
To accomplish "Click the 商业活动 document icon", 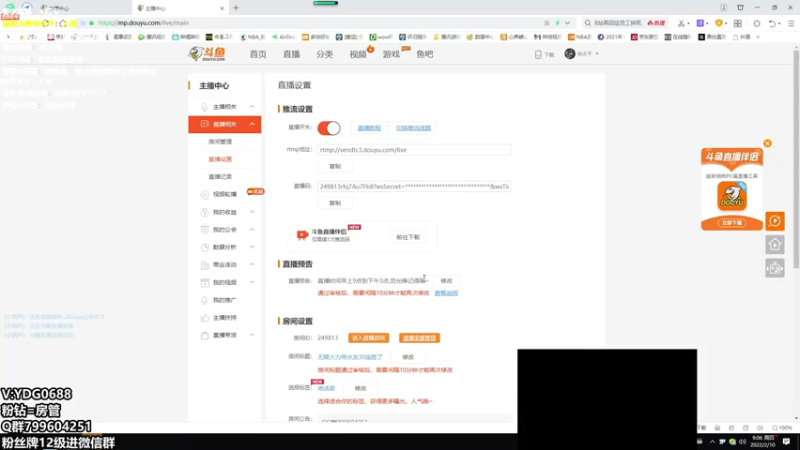I will [x=205, y=265].
